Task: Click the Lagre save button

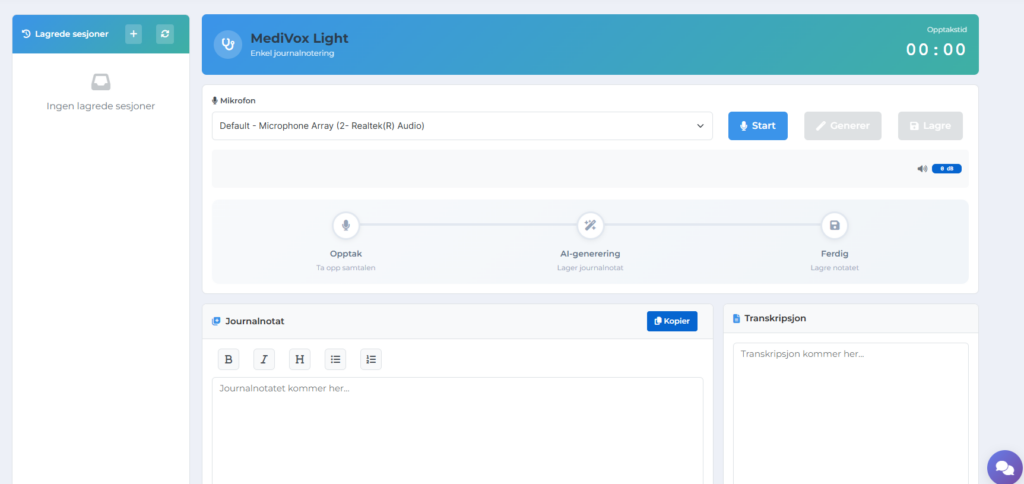Action: tap(930, 126)
